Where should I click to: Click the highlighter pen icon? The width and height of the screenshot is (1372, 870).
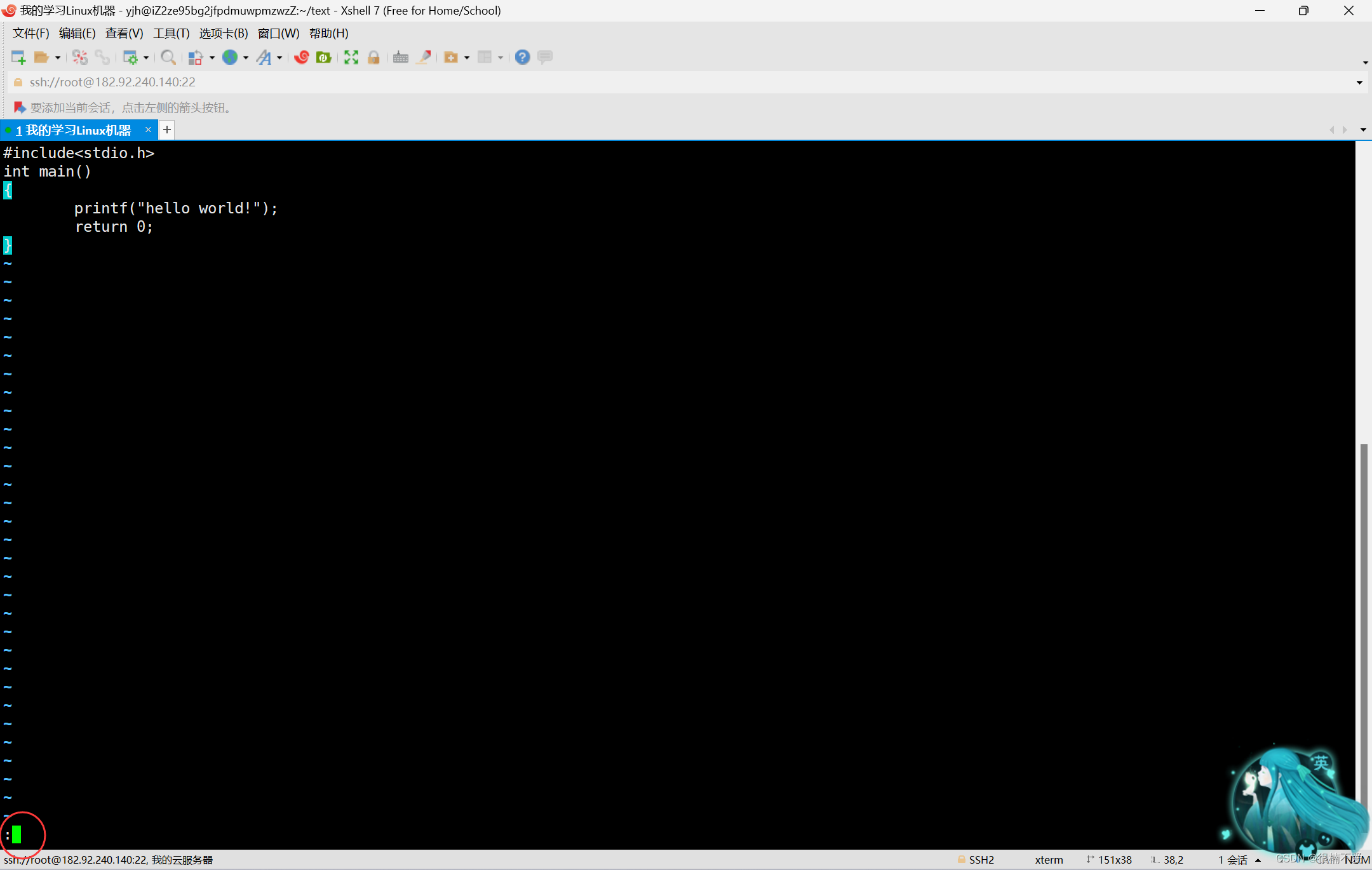pyautogui.click(x=424, y=58)
